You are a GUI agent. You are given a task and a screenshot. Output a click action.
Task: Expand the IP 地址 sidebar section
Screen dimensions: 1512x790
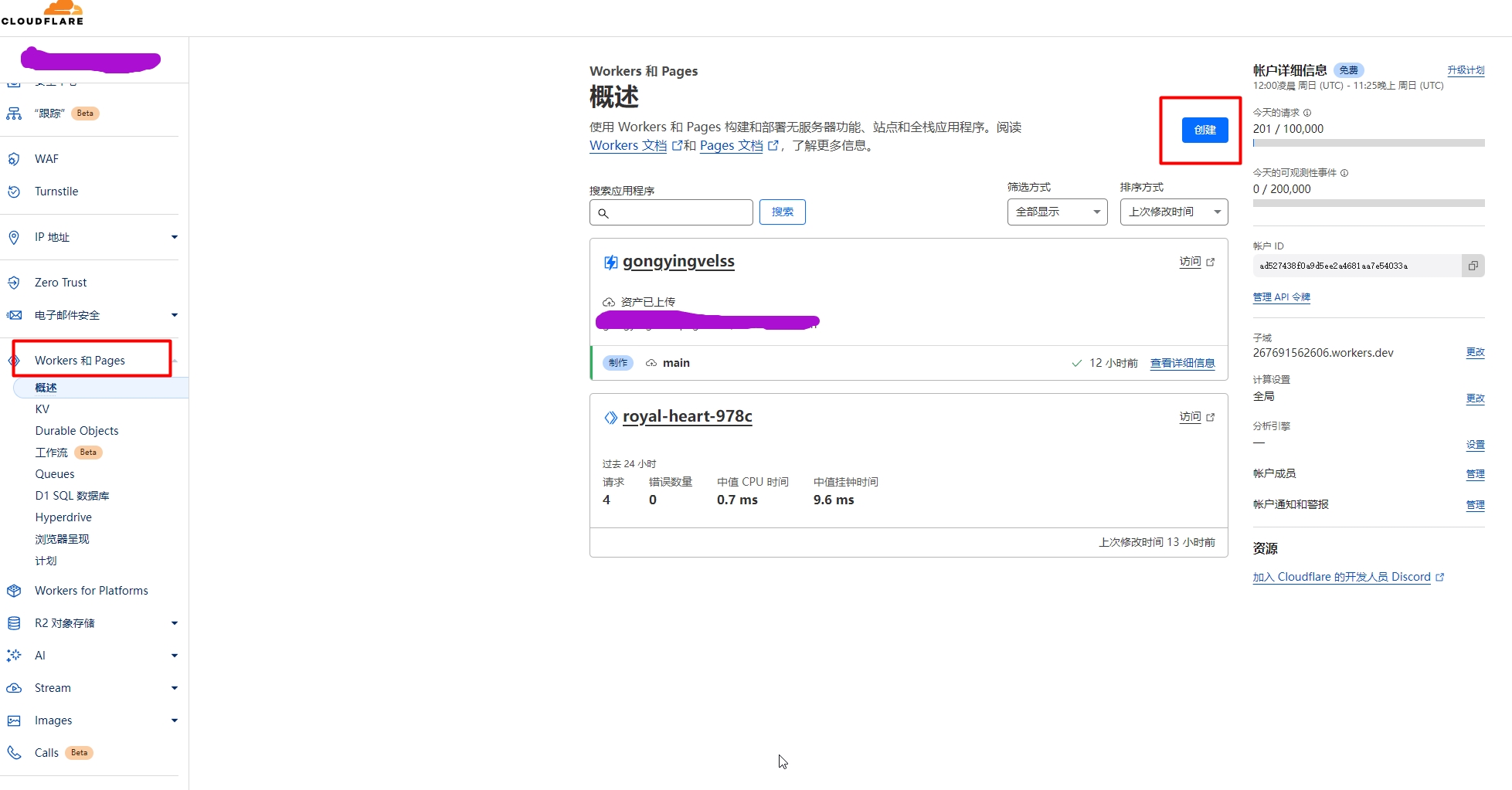(175, 237)
